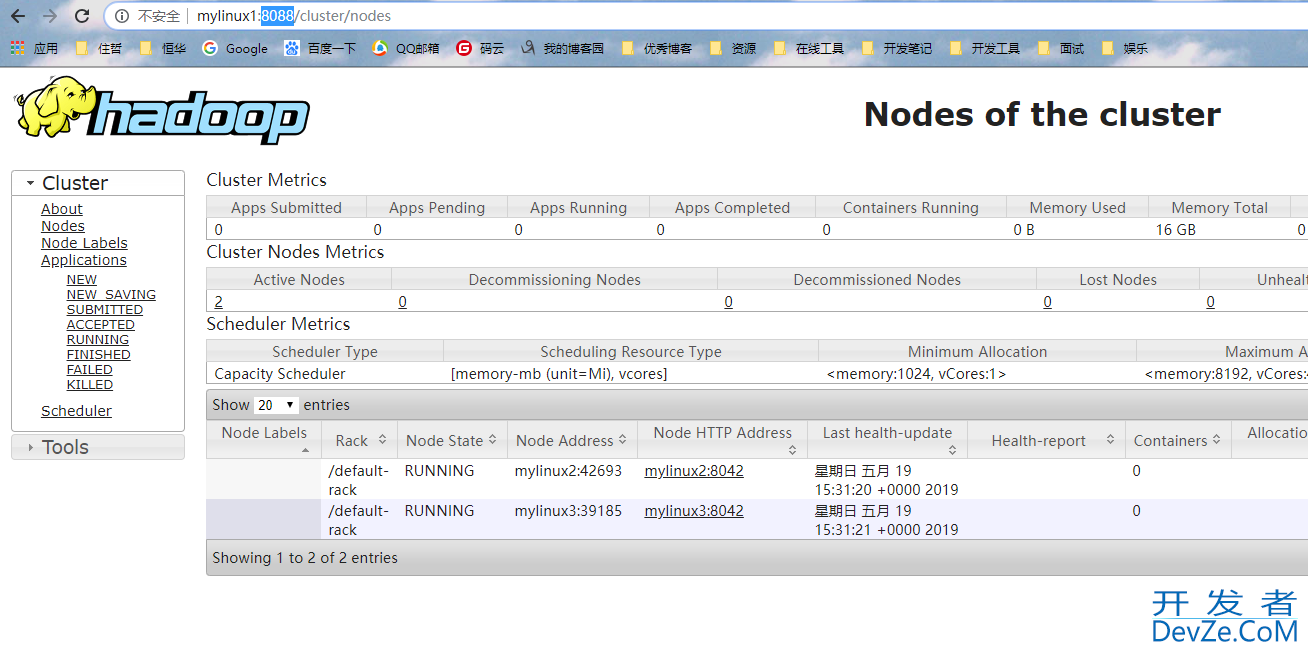
Task: Open the 百度一下 bookmark
Action: pos(320,48)
